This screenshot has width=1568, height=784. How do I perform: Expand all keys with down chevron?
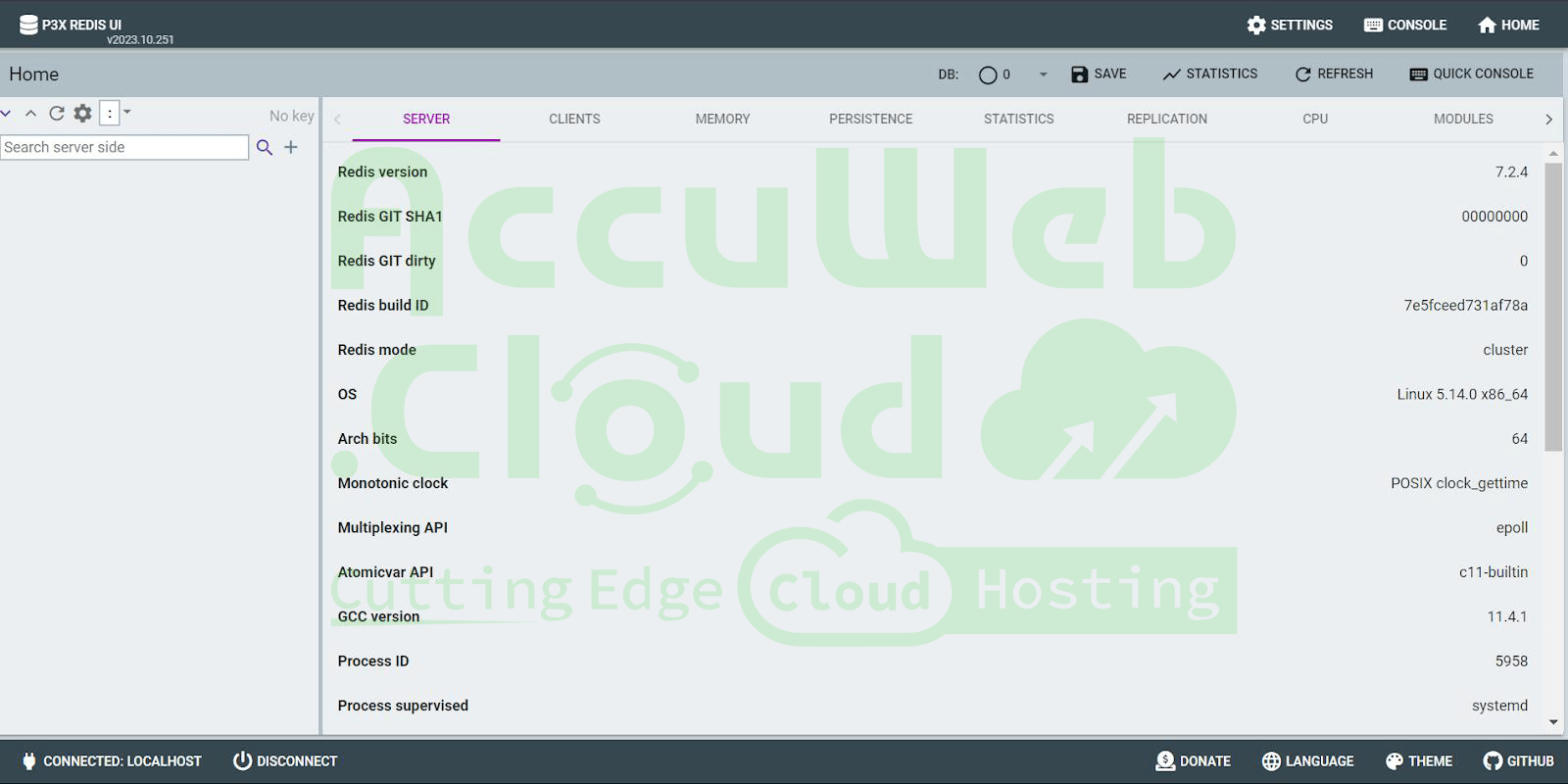tap(6, 114)
